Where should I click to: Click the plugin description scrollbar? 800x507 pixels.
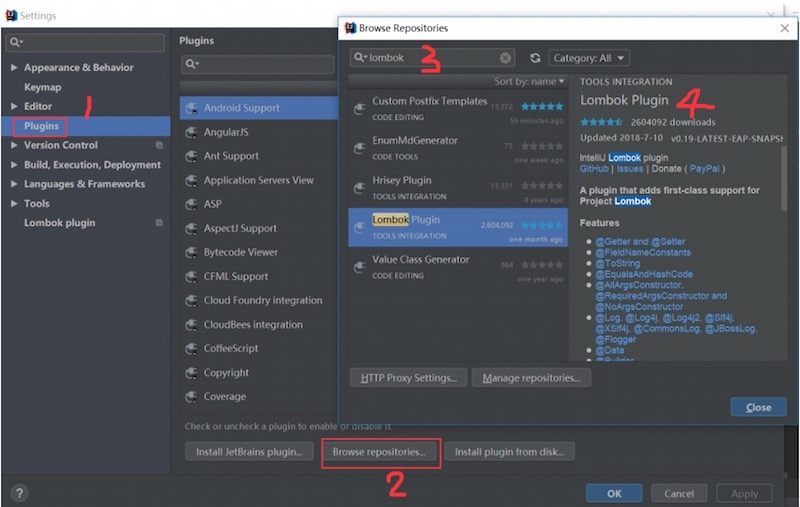pos(784,179)
